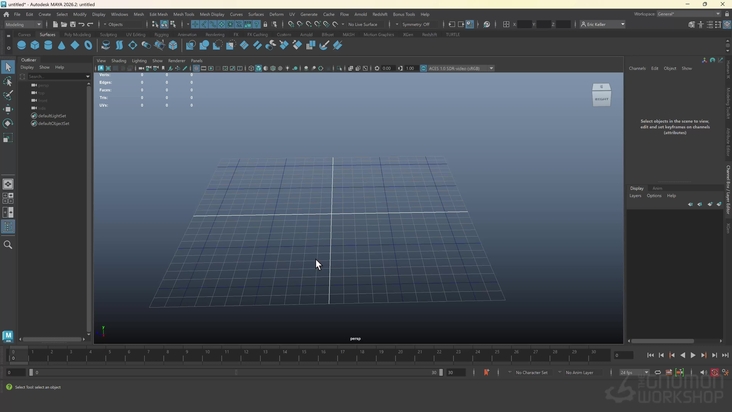
Task: Activate the Select tool in the toolbox
Action: (8, 67)
